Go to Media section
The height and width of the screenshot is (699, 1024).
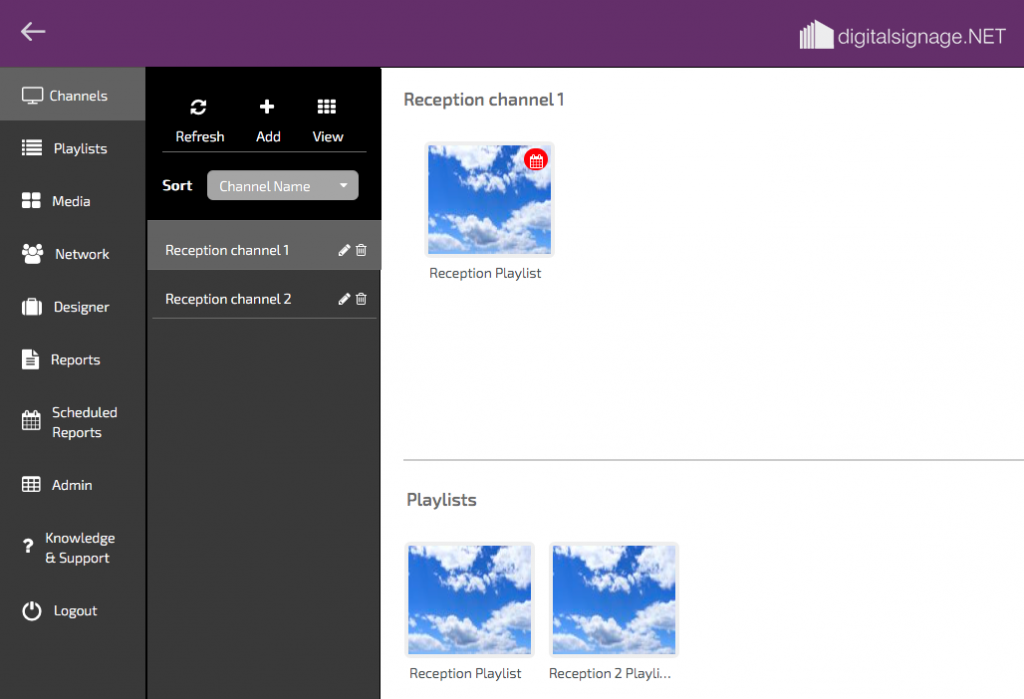click(72, 201)
